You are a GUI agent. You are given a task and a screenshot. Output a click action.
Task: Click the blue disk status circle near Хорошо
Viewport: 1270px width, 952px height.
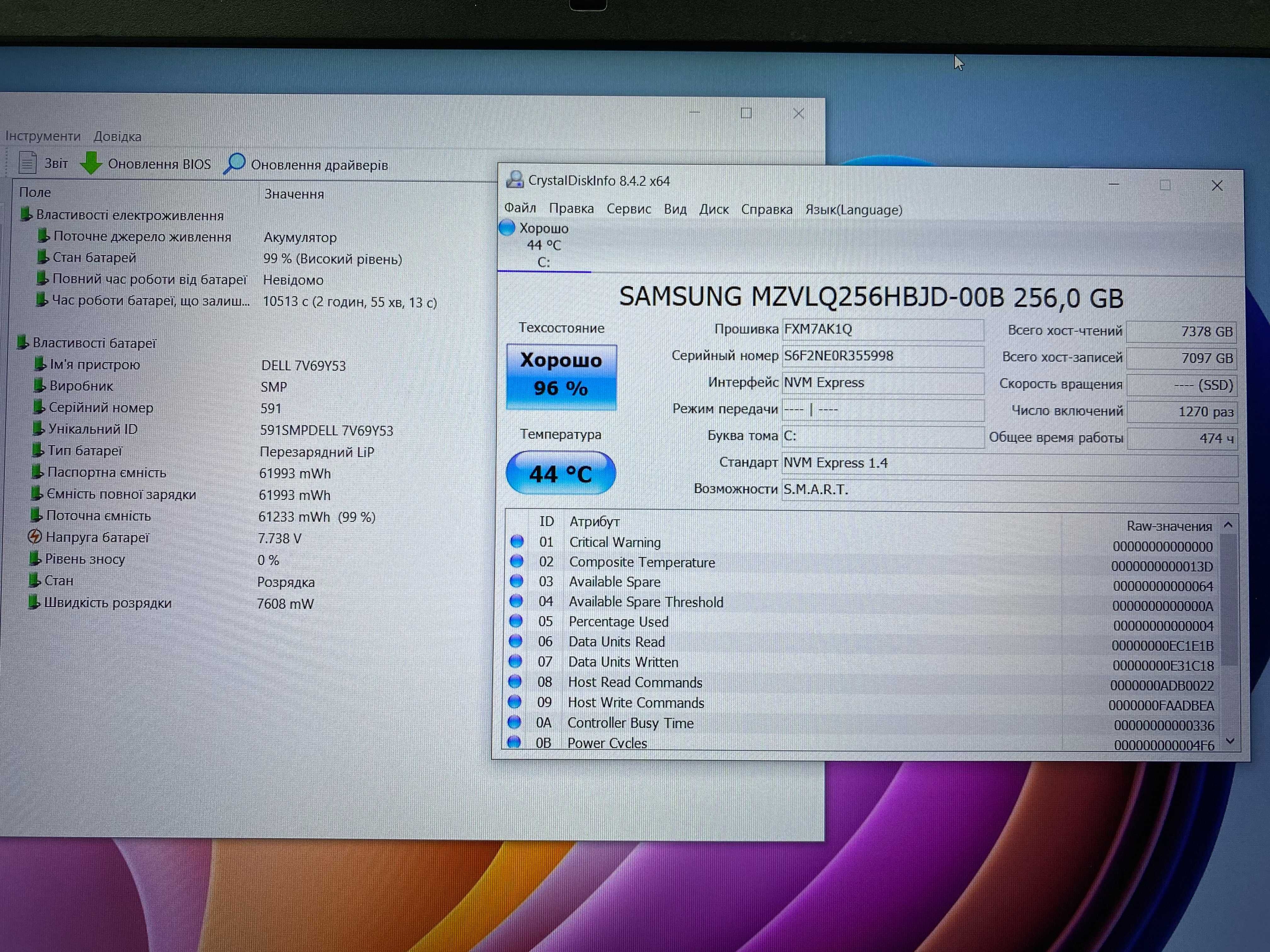[x=507, y=227]
